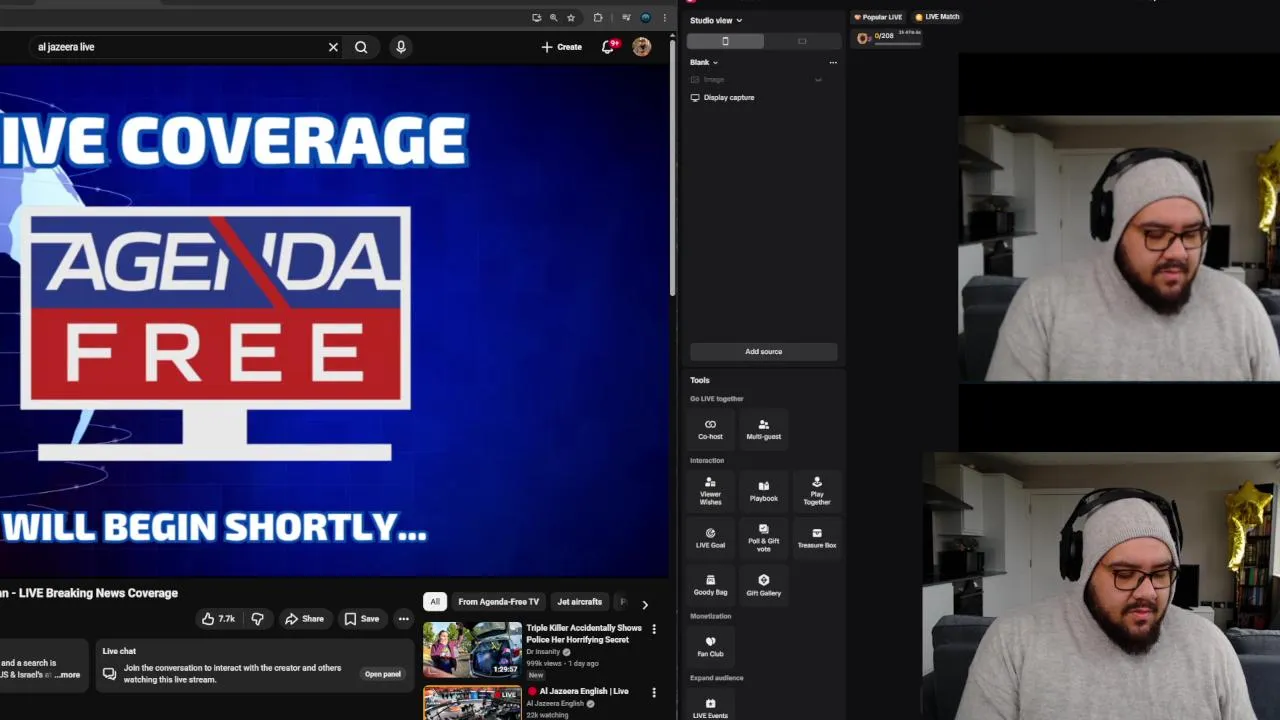Screen dimensions: 1280x720
Task: Click the install app icon in address bar
Action: (x=536, y=18)
